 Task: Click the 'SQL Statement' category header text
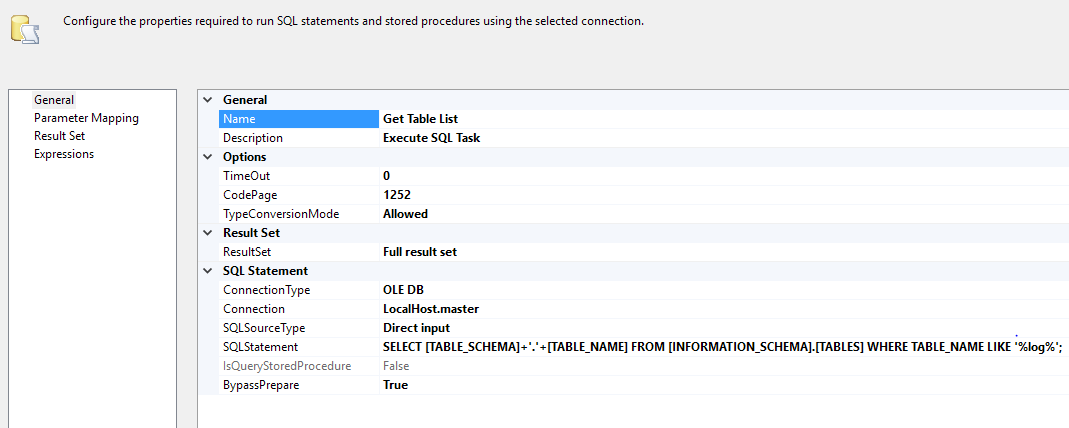(x=265, y=271)
